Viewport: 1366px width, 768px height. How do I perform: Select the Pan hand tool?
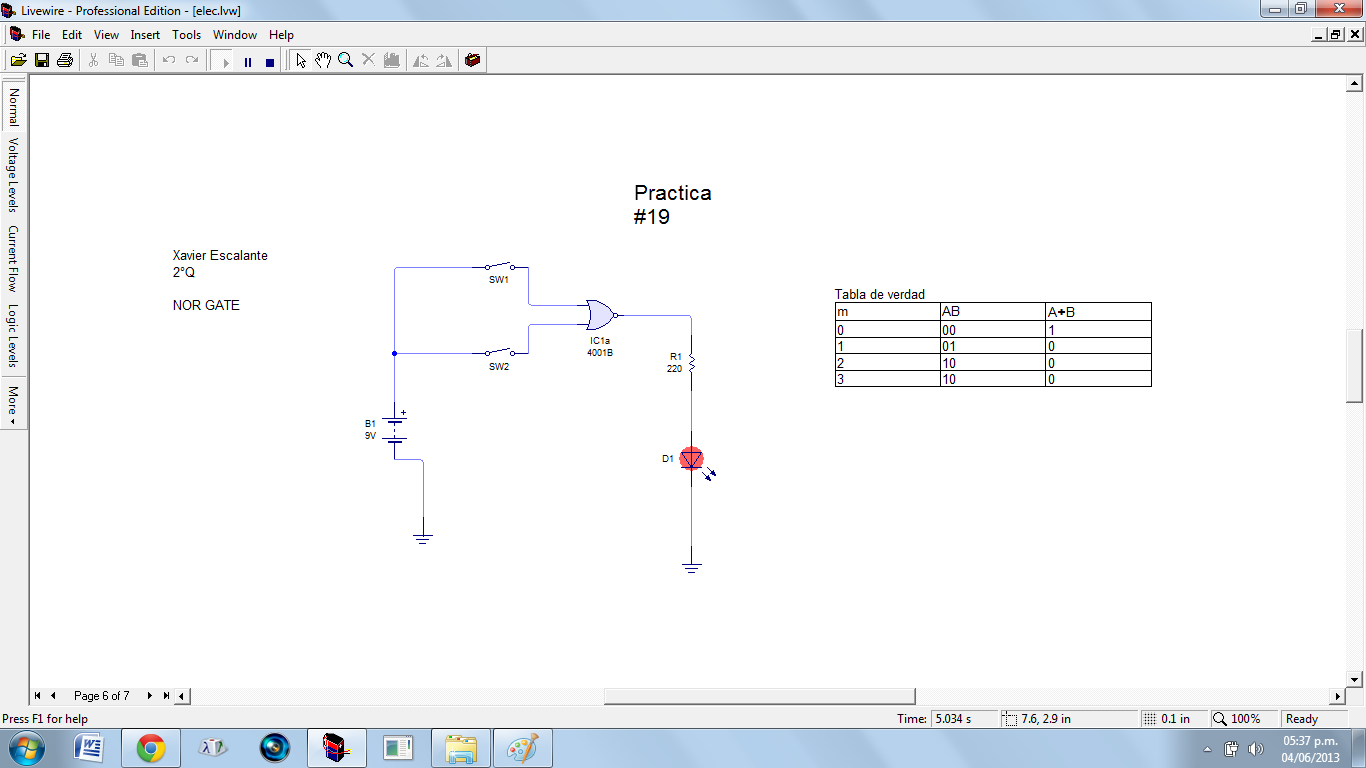click(323, 60)
